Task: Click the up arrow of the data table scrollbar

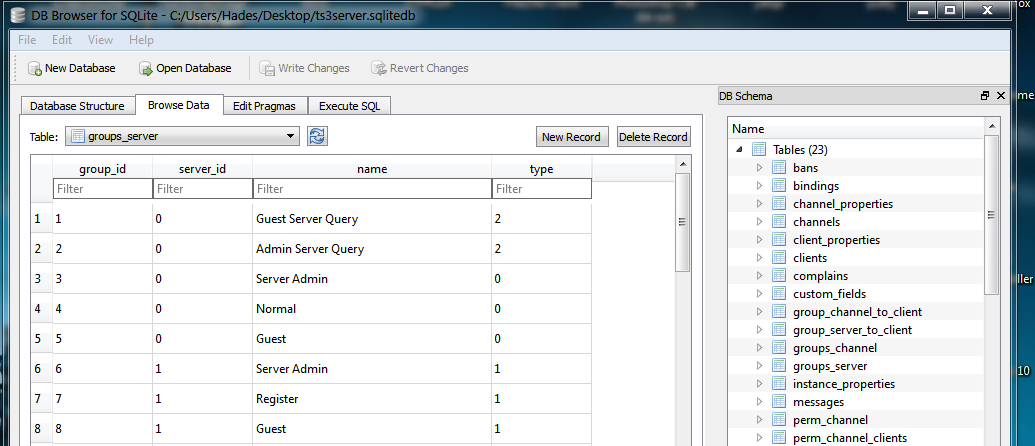Action: coord(683,164)
